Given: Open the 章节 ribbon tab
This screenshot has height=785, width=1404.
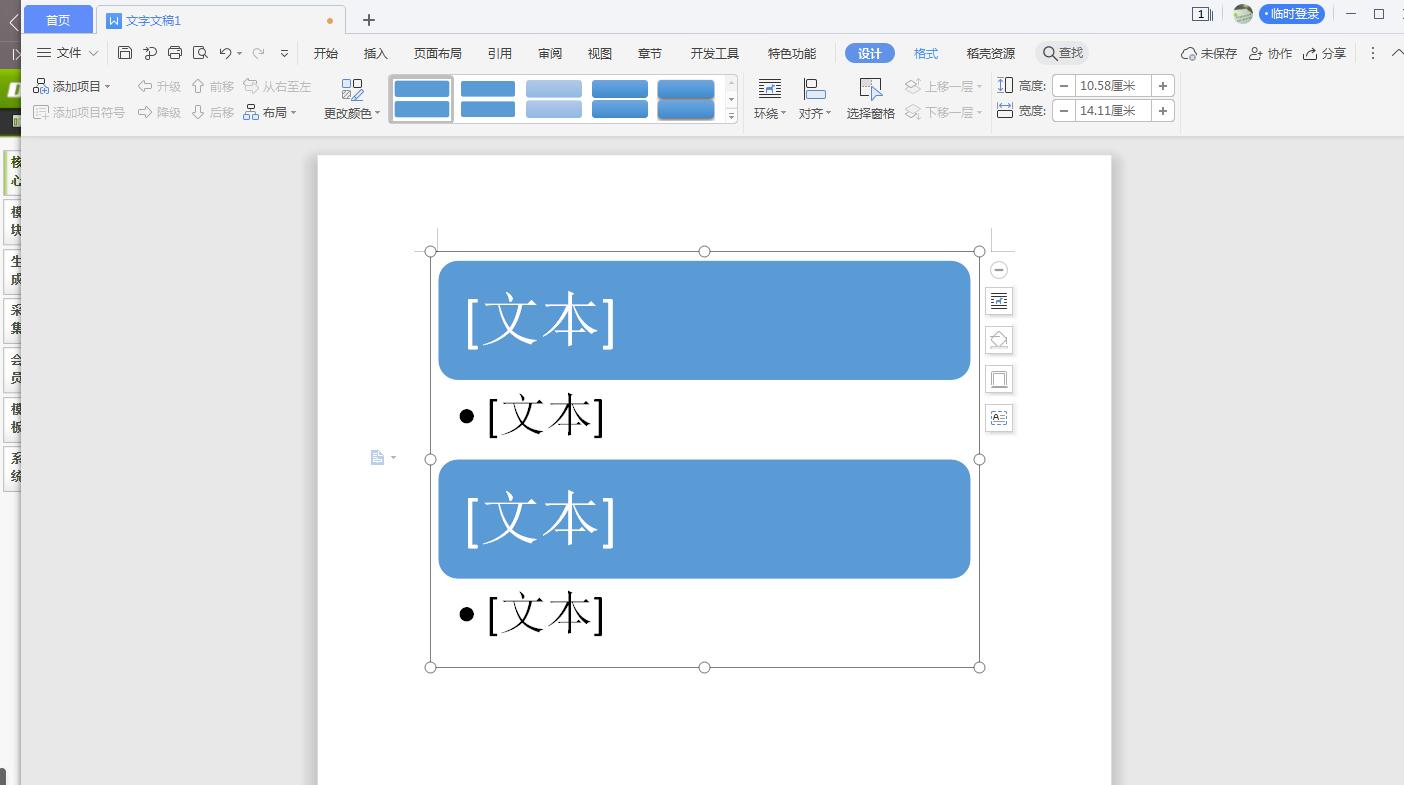Looking at the screenshot, I should click(650, 54).
